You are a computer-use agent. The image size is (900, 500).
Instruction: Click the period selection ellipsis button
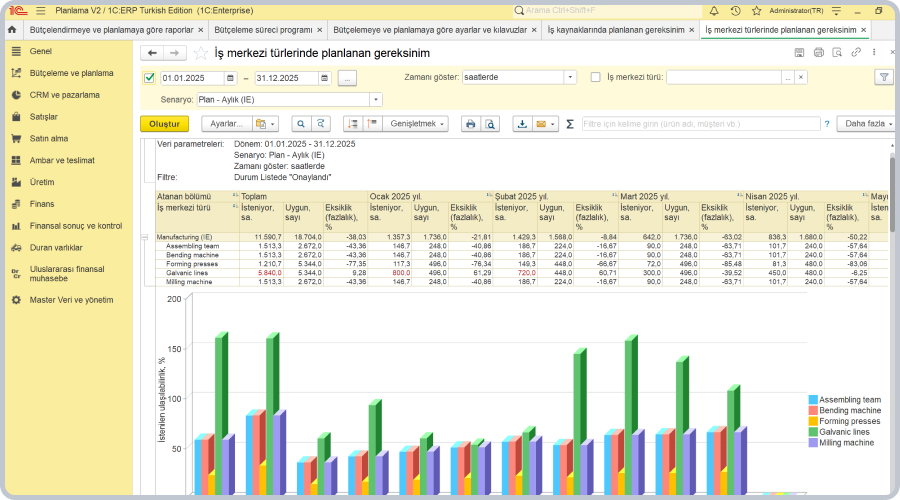coord(347,77)
